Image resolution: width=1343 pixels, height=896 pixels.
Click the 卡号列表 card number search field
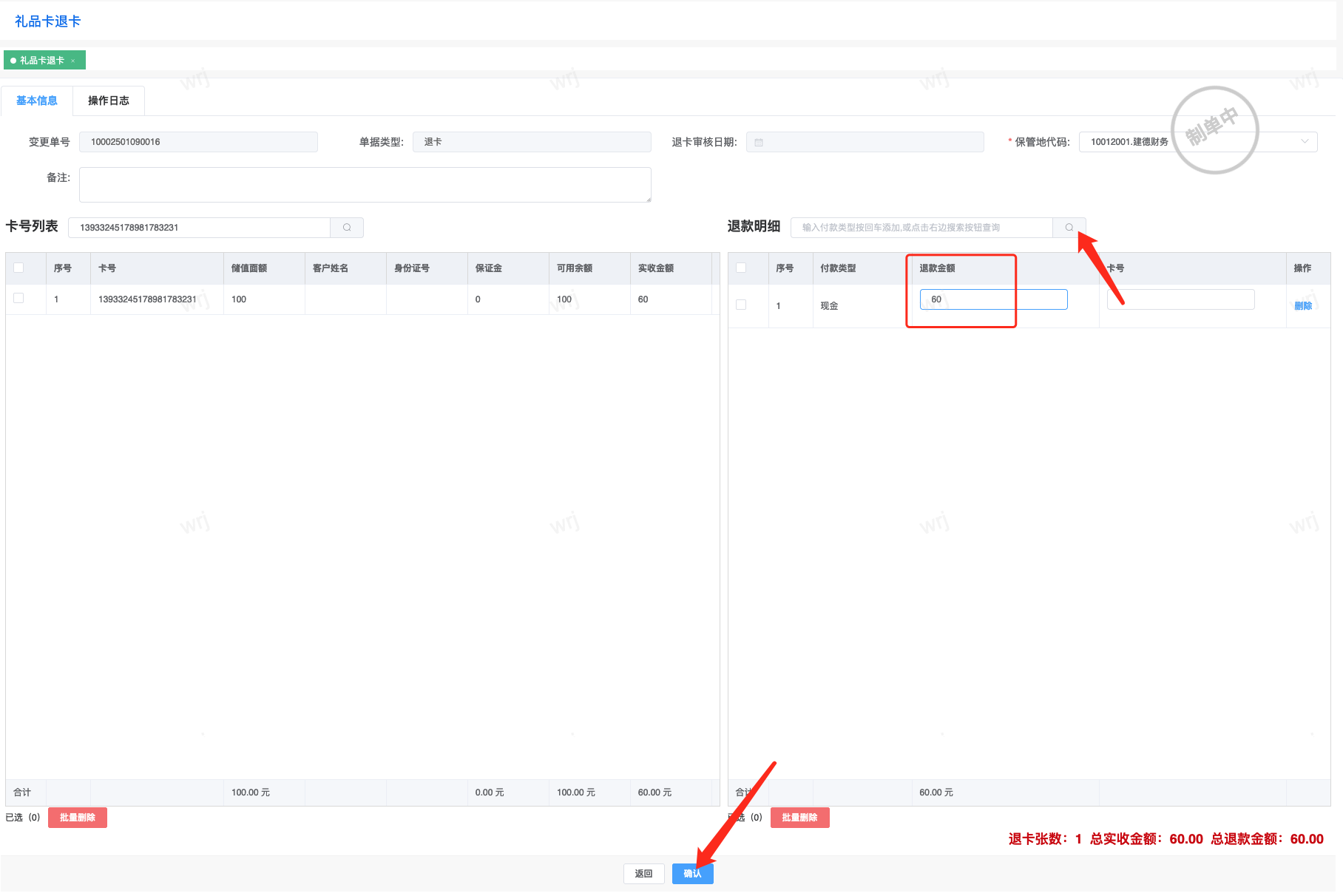click(x=200, y=228)
